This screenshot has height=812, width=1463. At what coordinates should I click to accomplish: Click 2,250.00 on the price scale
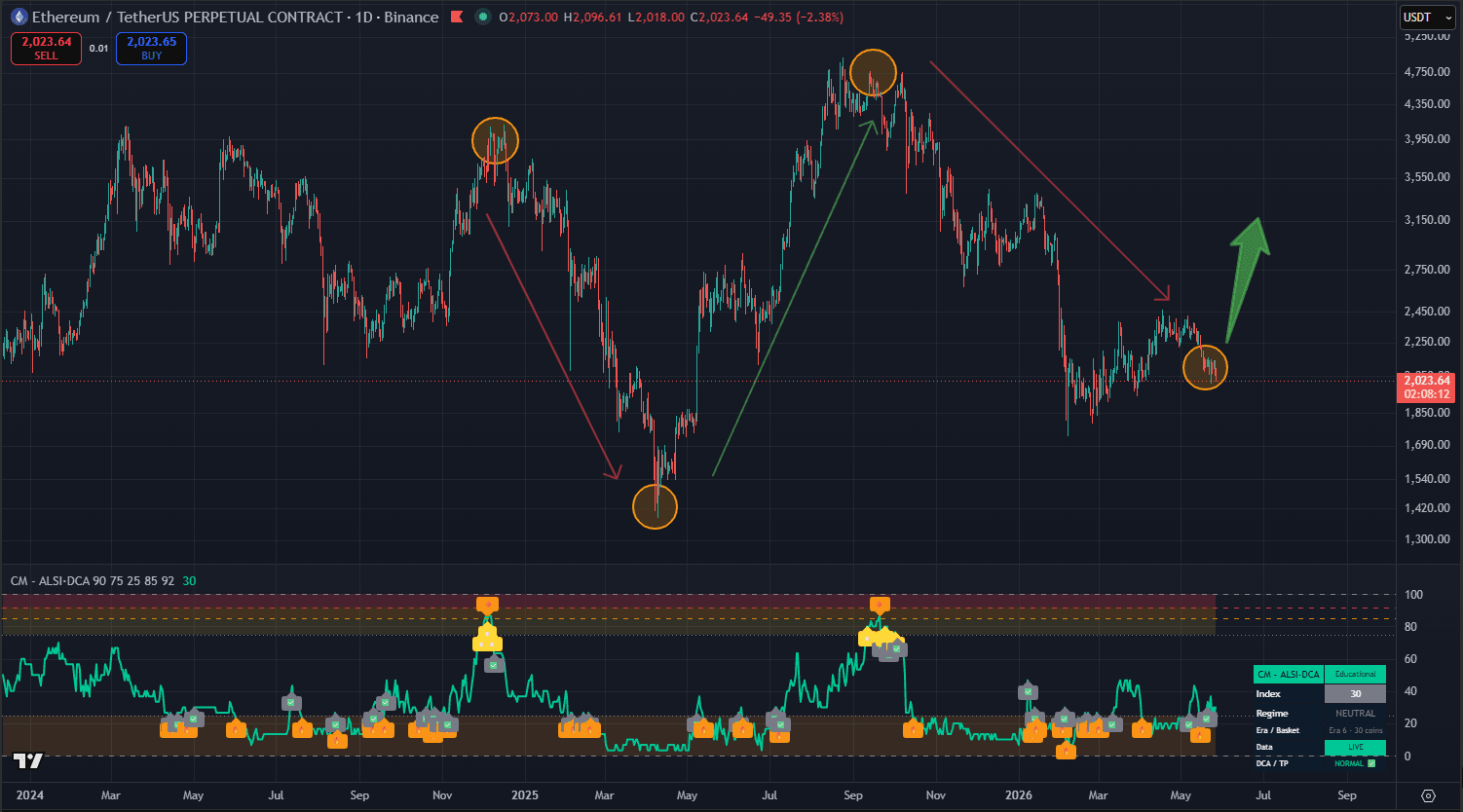coord(1425,341)
